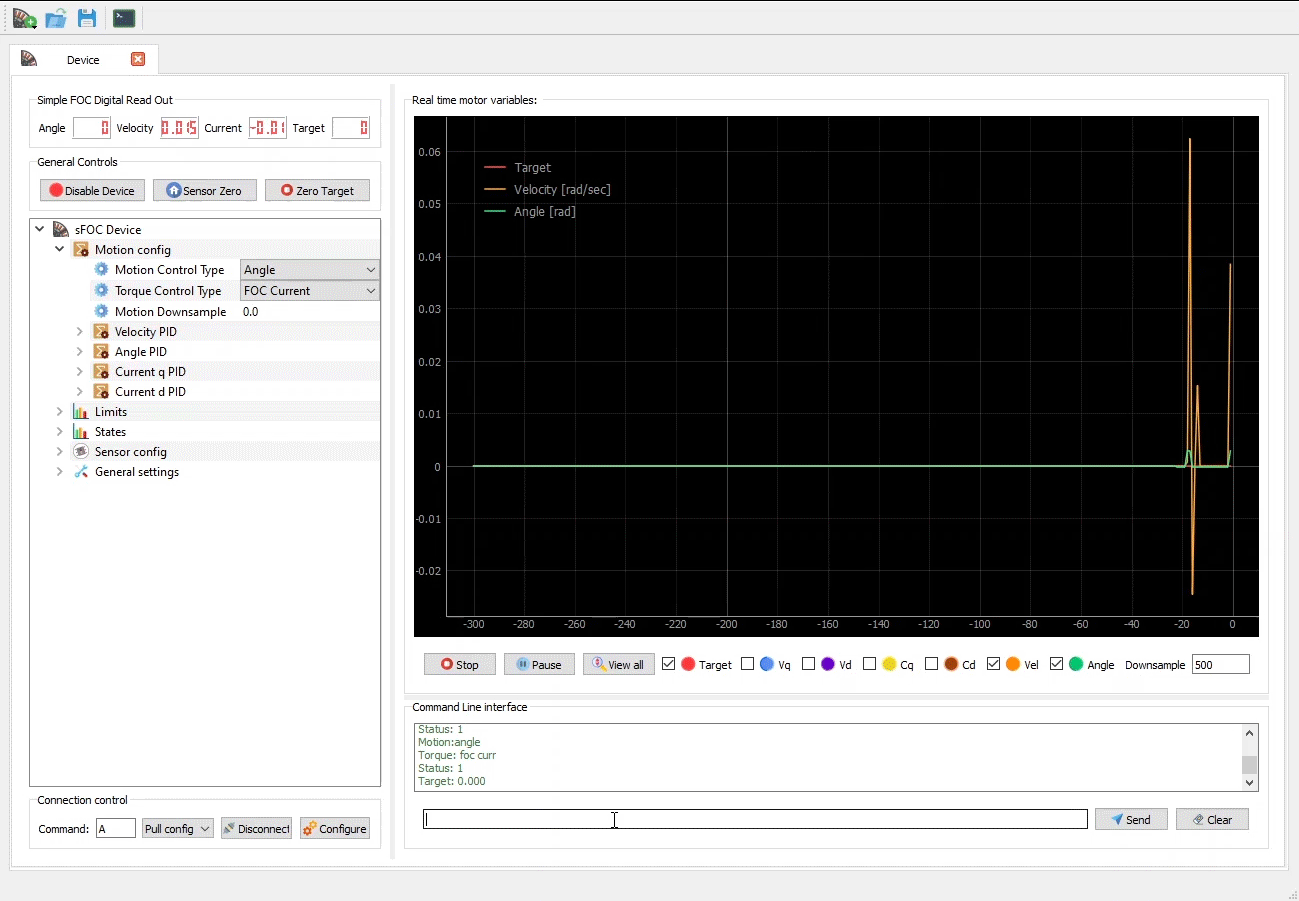Click the add new device toolbar icon

pyautogui.click(x=24, y=17)
